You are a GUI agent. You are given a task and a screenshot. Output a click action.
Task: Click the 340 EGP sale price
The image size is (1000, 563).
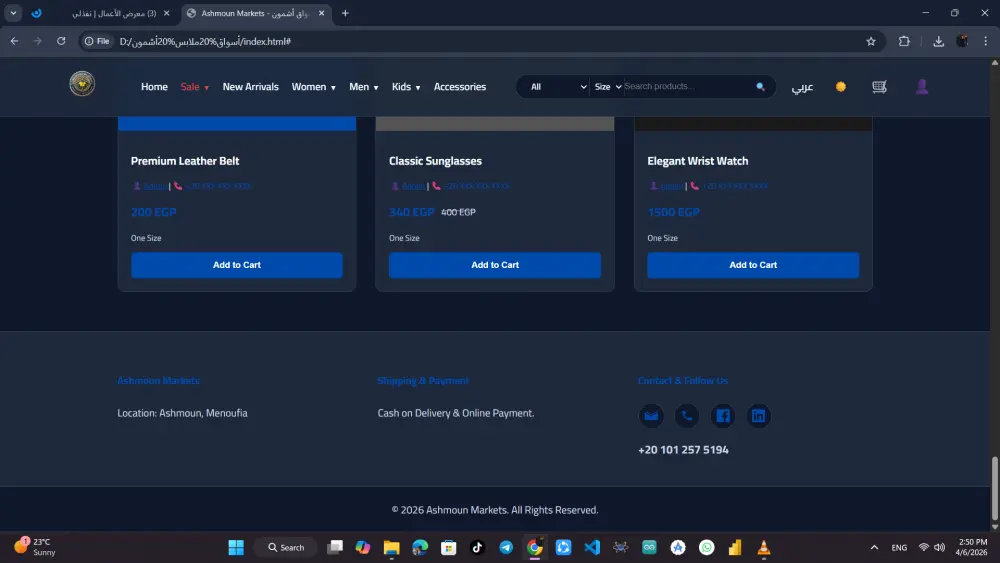pyautogui.click(x=411, y=212)
